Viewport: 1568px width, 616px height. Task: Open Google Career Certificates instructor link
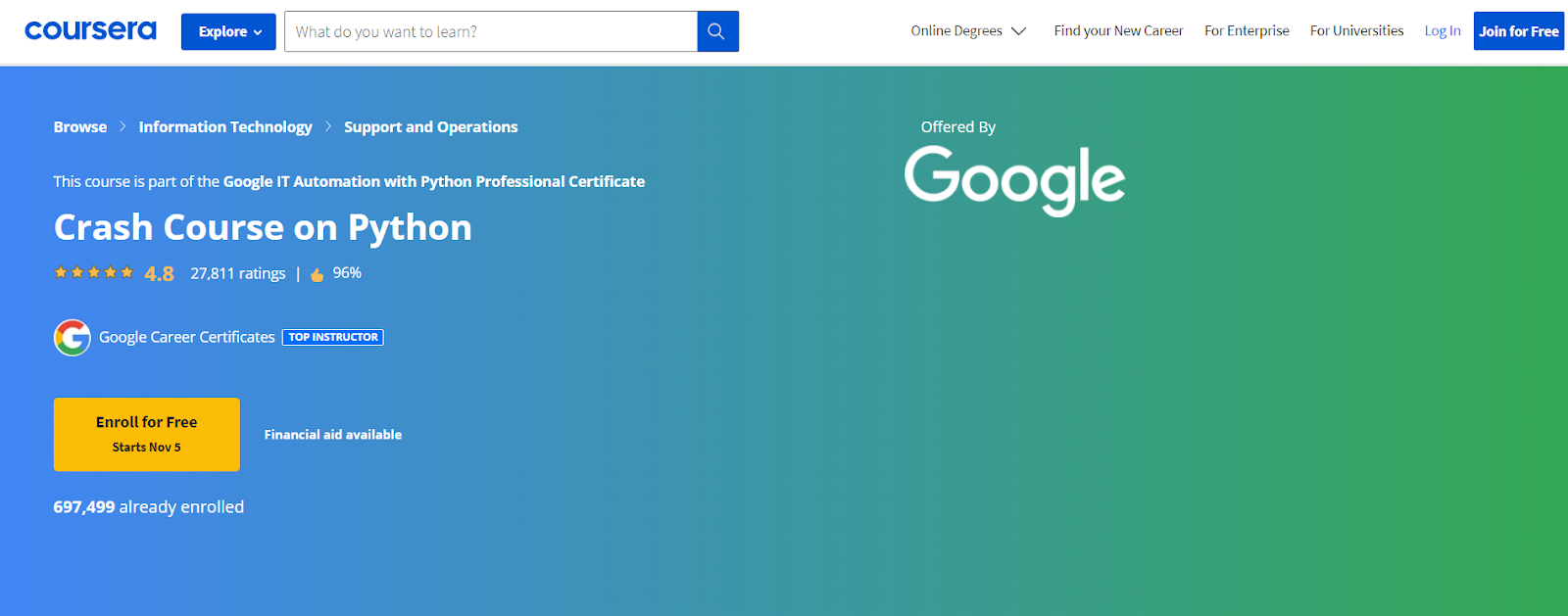187,337
